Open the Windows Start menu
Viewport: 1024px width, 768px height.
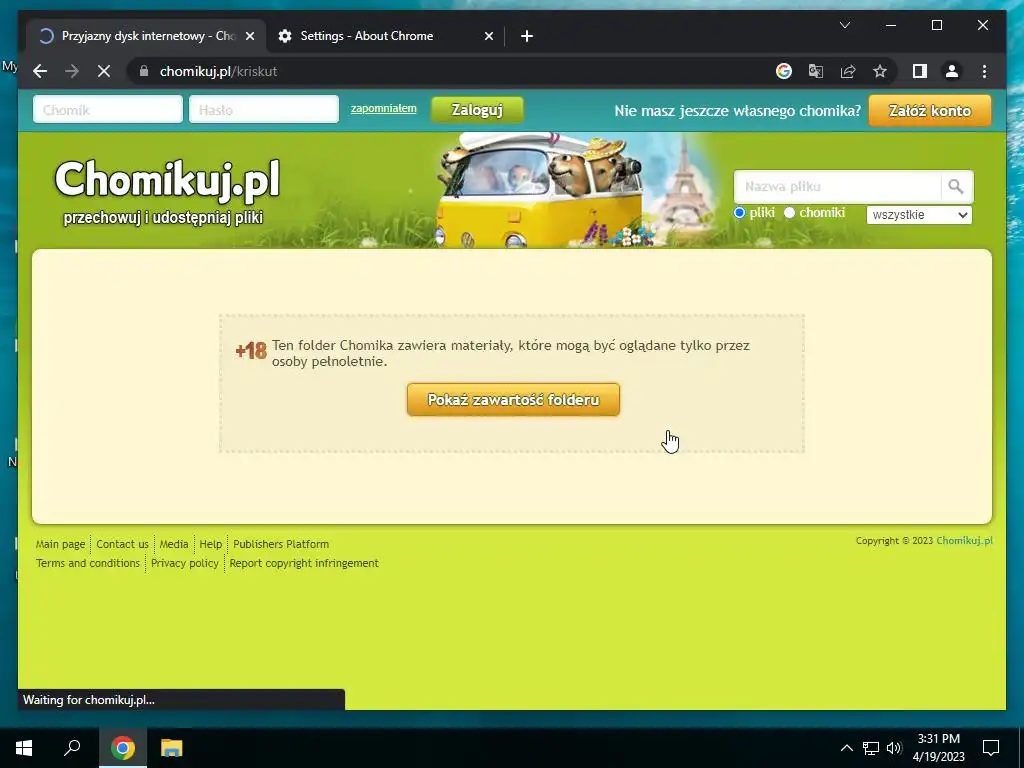point(24,747)
